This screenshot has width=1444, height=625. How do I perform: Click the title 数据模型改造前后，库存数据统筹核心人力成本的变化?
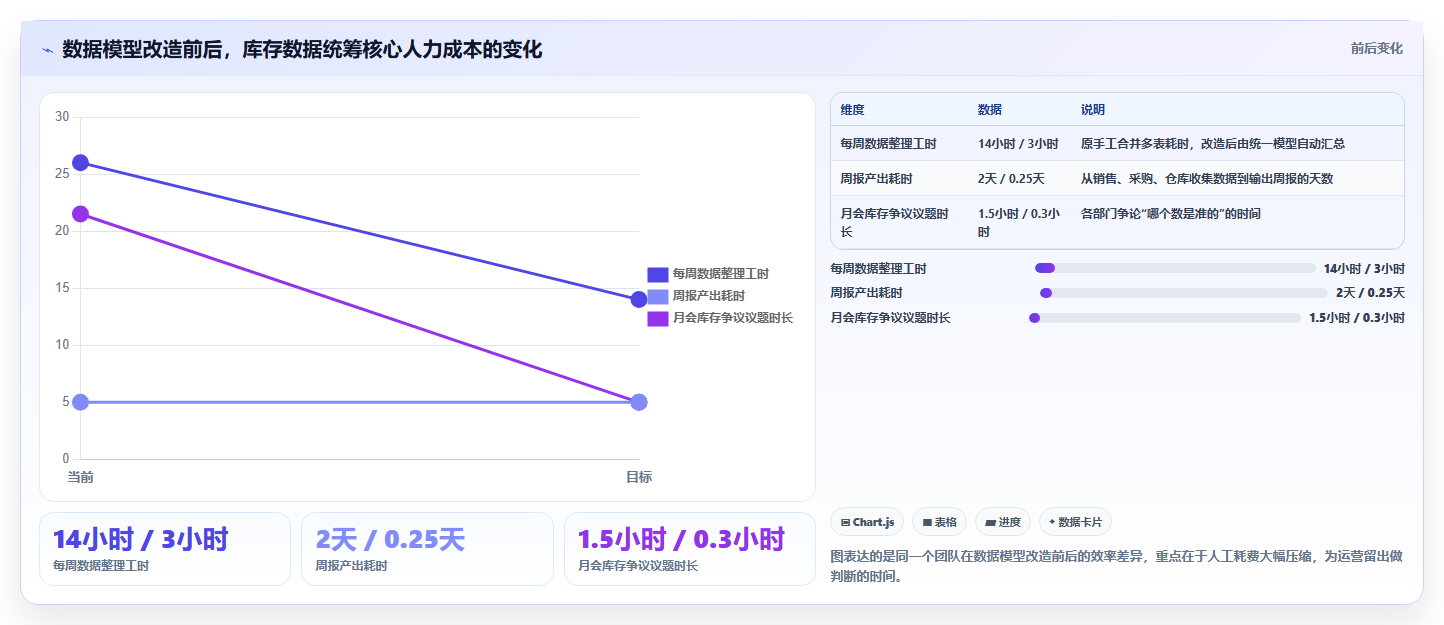click(x=302, y=49)
